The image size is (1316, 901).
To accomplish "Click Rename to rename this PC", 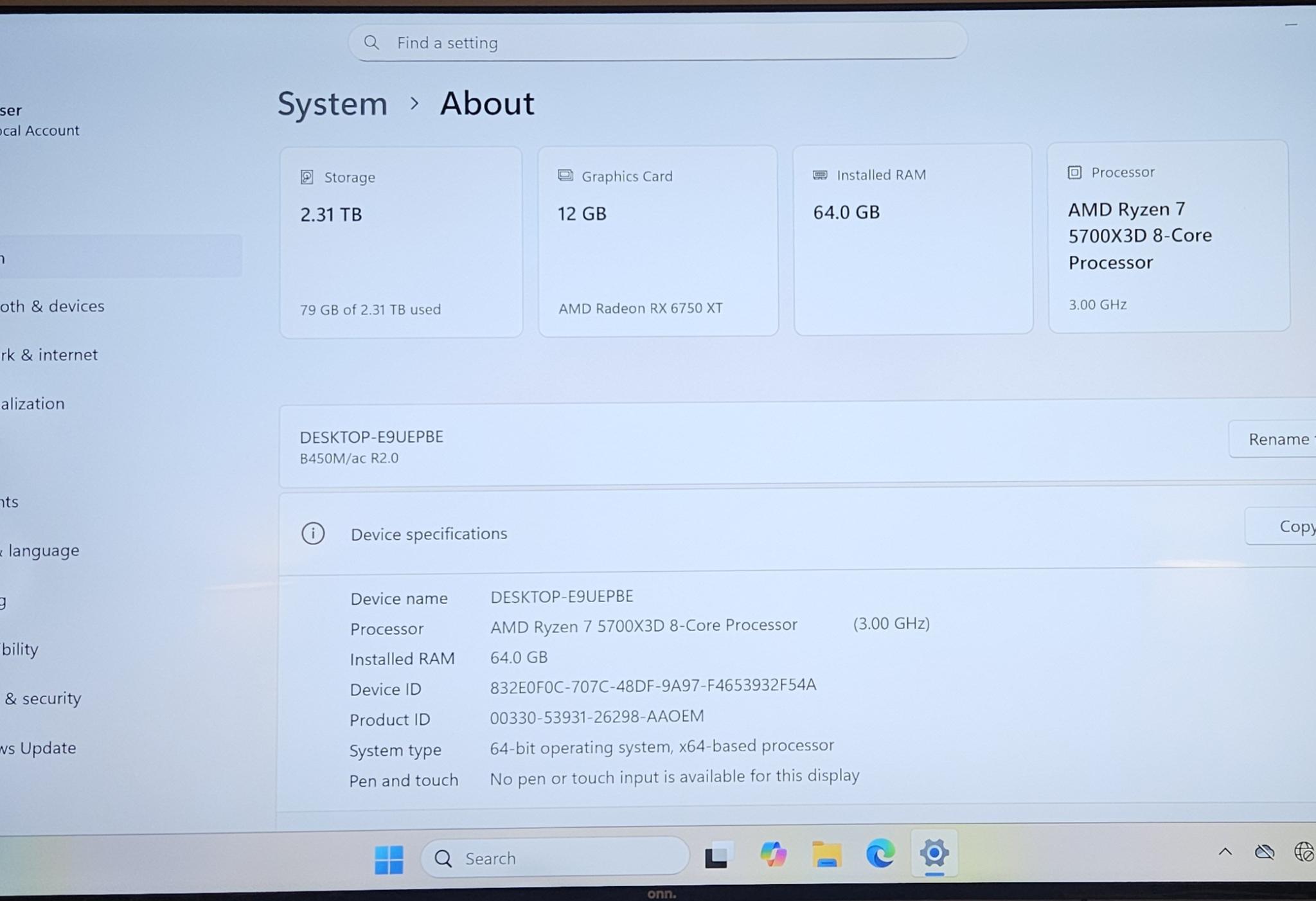I will (1279, 439).
